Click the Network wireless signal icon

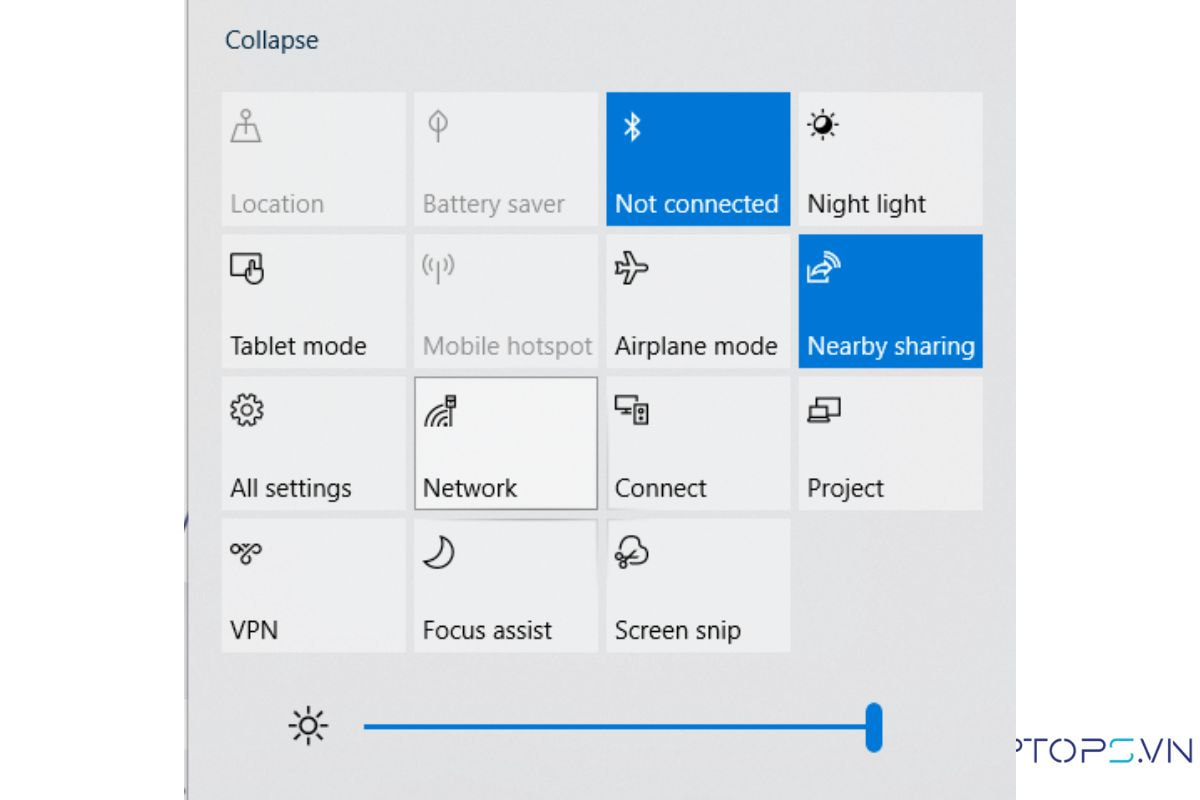pyautogui.click(x=439, y=411)
